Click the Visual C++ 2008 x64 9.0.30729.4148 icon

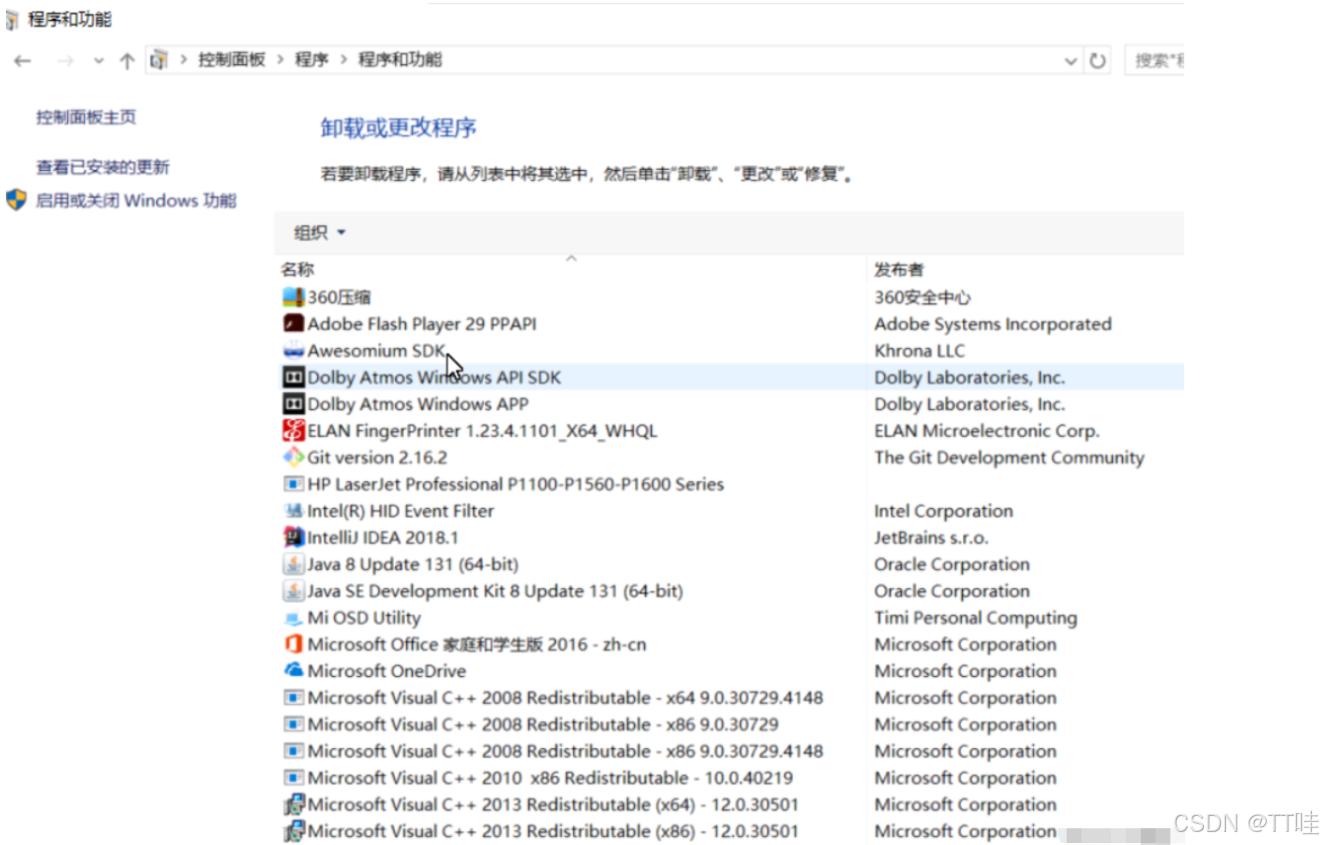pyautogui.click(x=293, y=698)
